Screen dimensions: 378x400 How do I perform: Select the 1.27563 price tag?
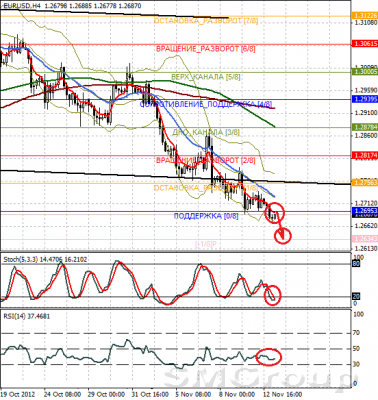tap(365, 183)
